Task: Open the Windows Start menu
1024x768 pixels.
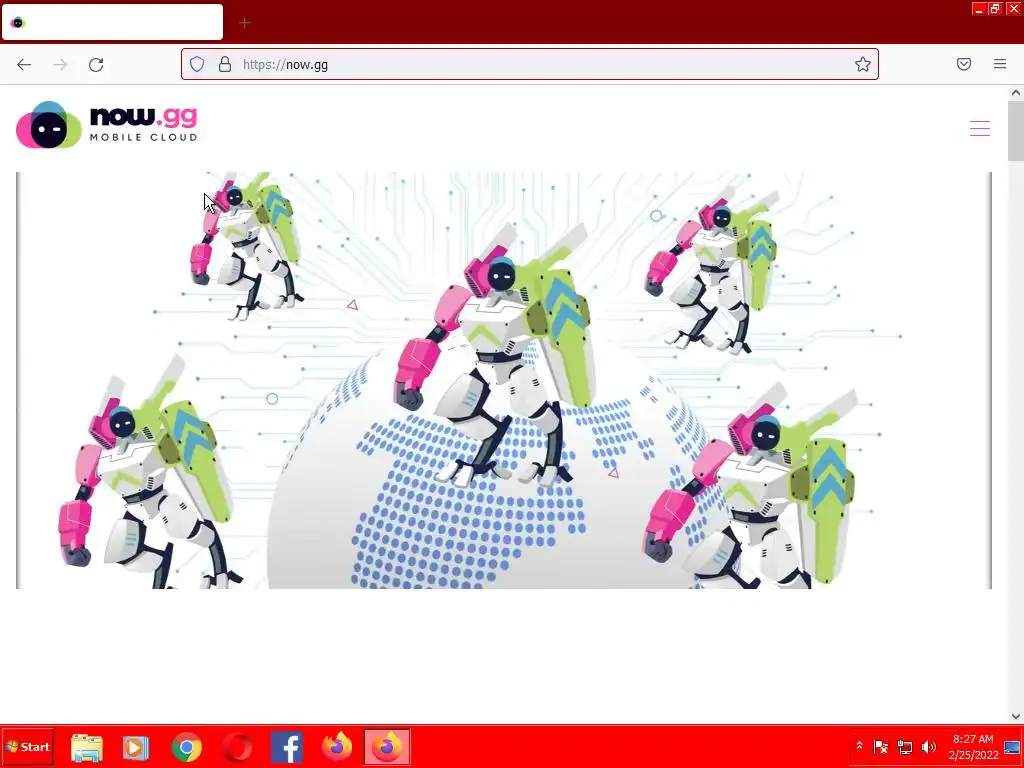Action: (27, 747)
